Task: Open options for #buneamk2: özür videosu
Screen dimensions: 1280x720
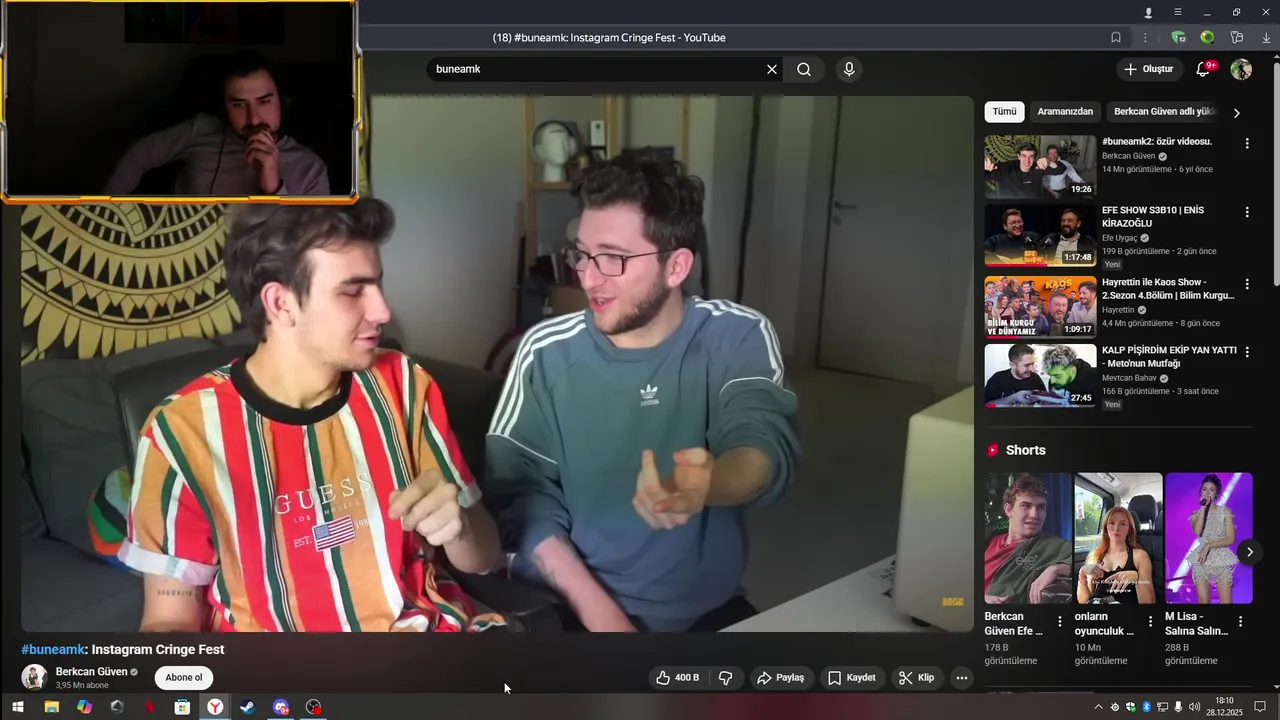Action: click(1247, 143)
